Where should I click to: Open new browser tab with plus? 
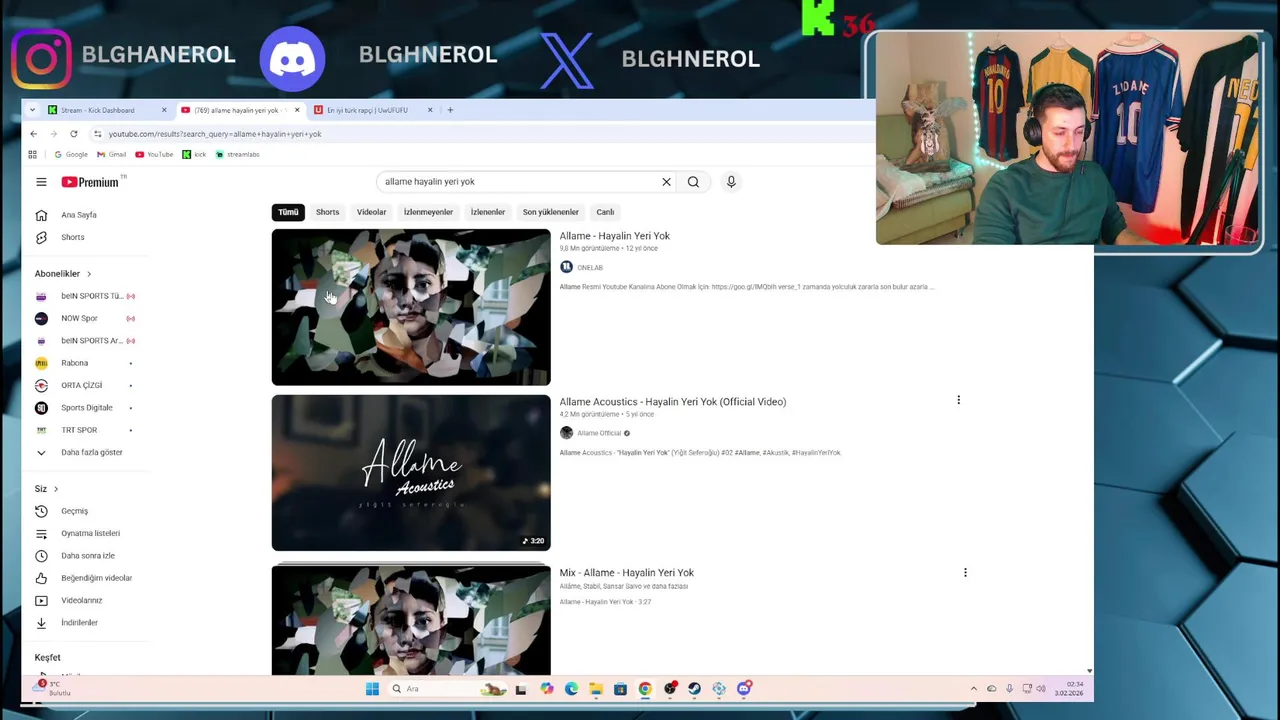pos(450,110)
